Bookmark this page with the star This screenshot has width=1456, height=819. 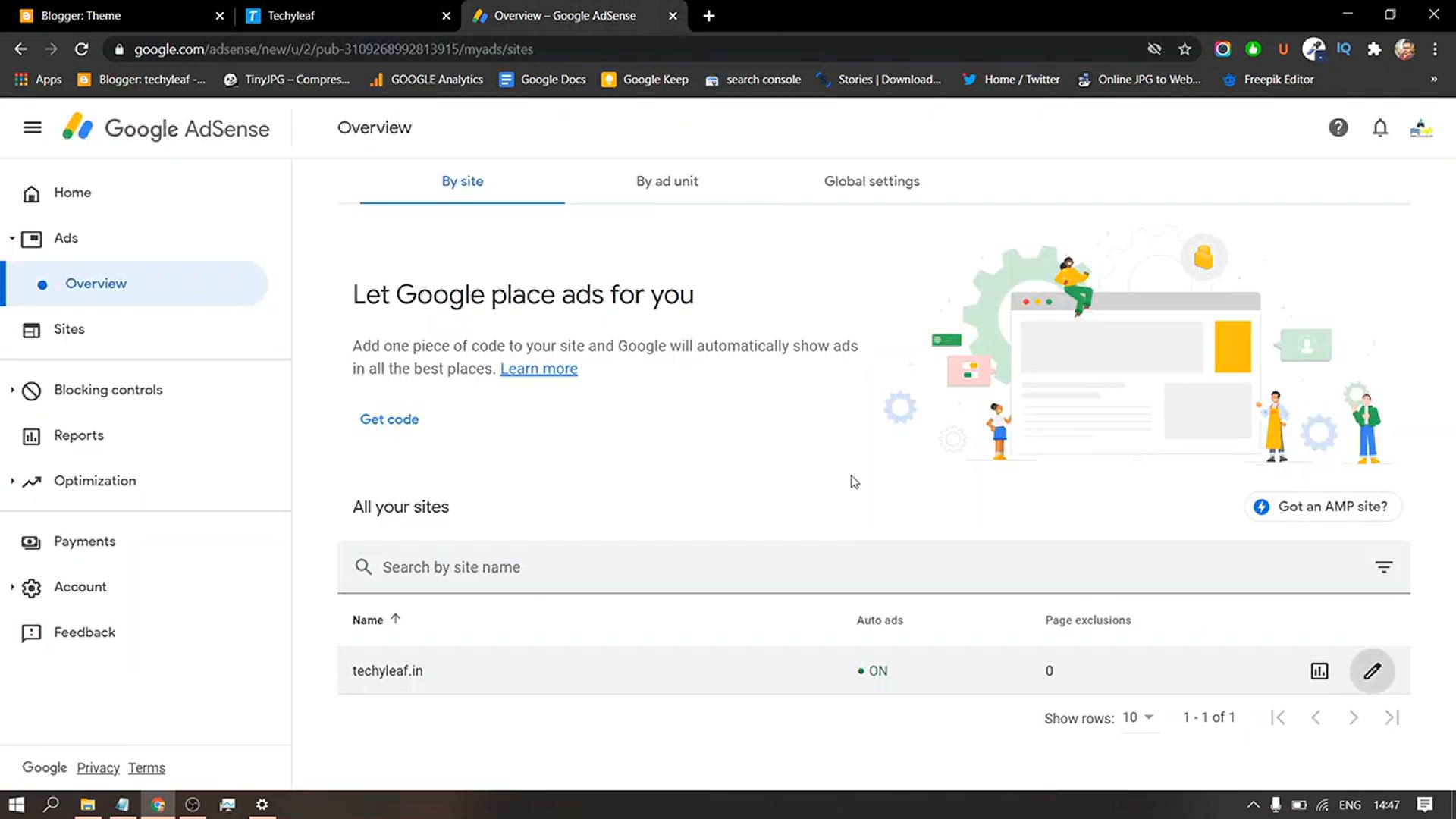[1185, 49]
